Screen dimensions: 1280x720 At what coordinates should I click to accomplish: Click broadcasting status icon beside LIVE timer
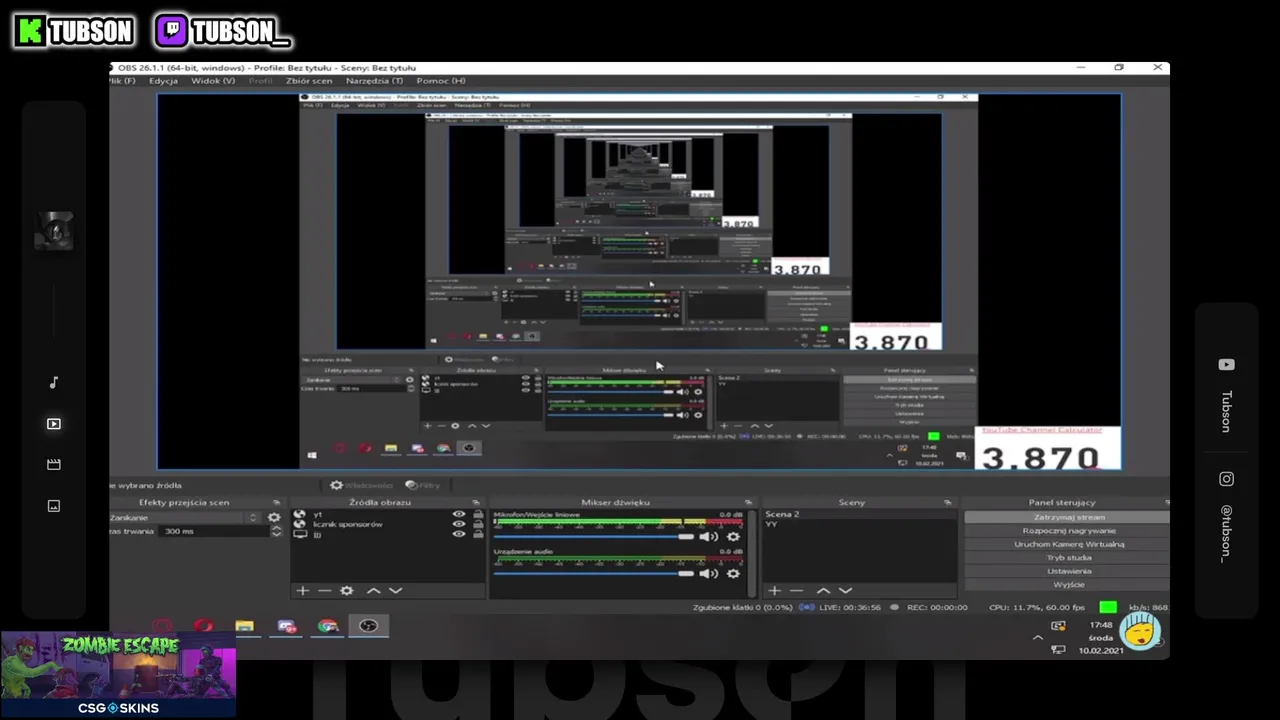click(807, 607)
